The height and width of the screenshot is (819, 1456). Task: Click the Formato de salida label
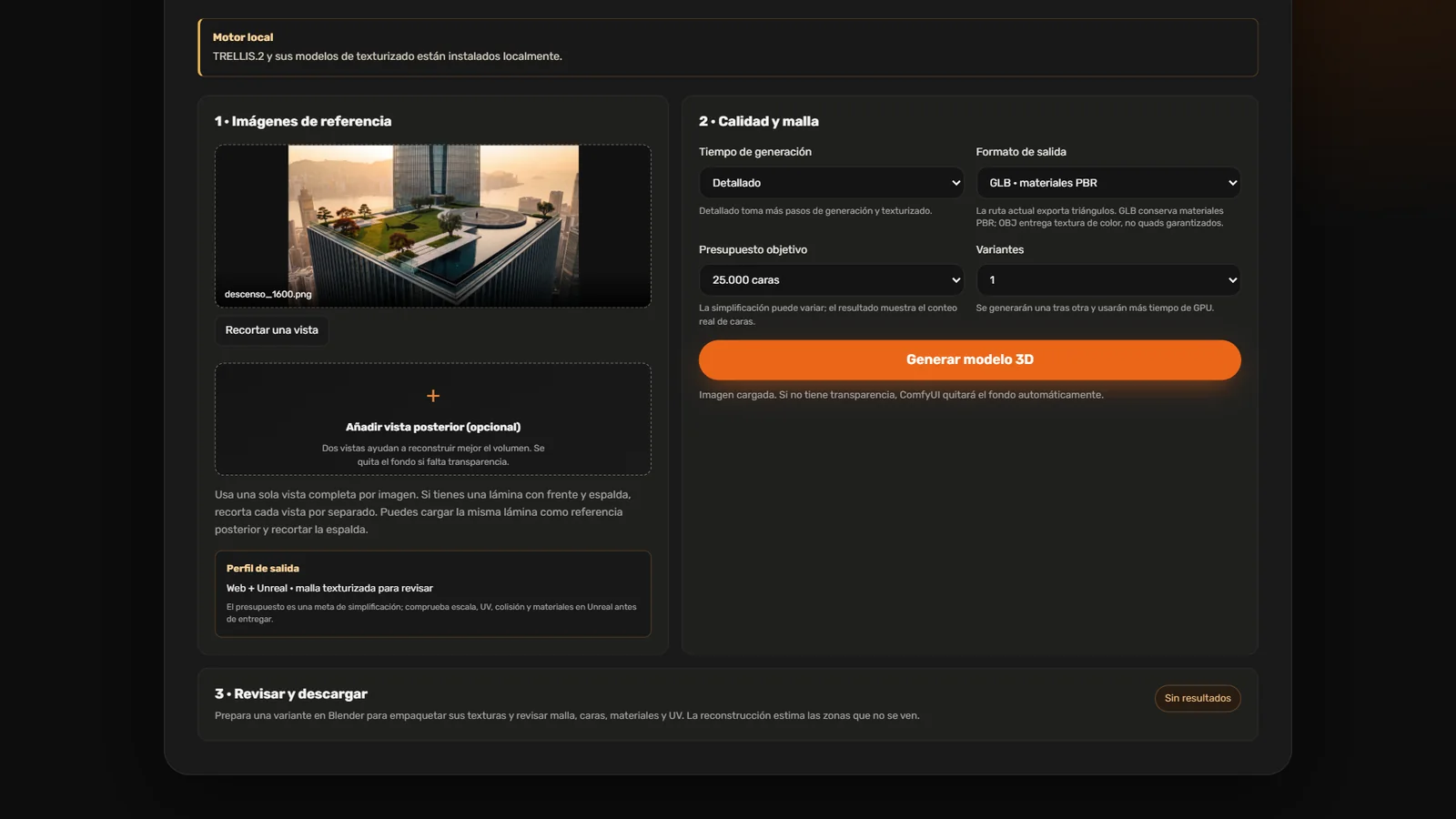click(x=1021, y=152)
